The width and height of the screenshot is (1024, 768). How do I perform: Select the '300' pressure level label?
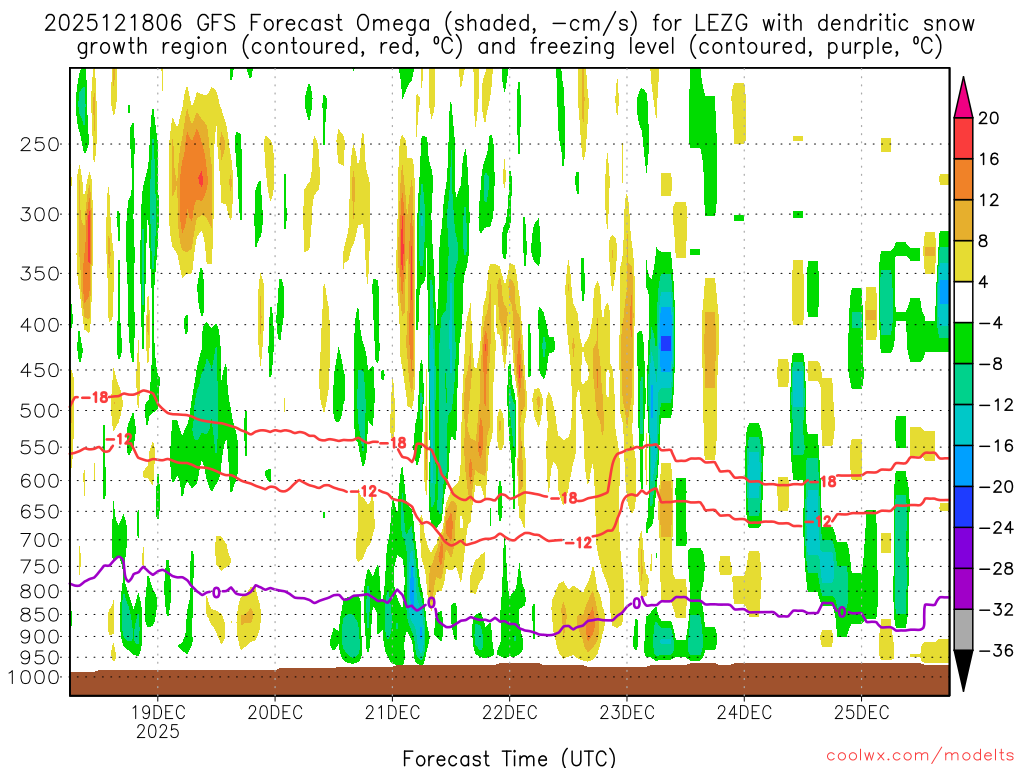(x=40, y=214)
